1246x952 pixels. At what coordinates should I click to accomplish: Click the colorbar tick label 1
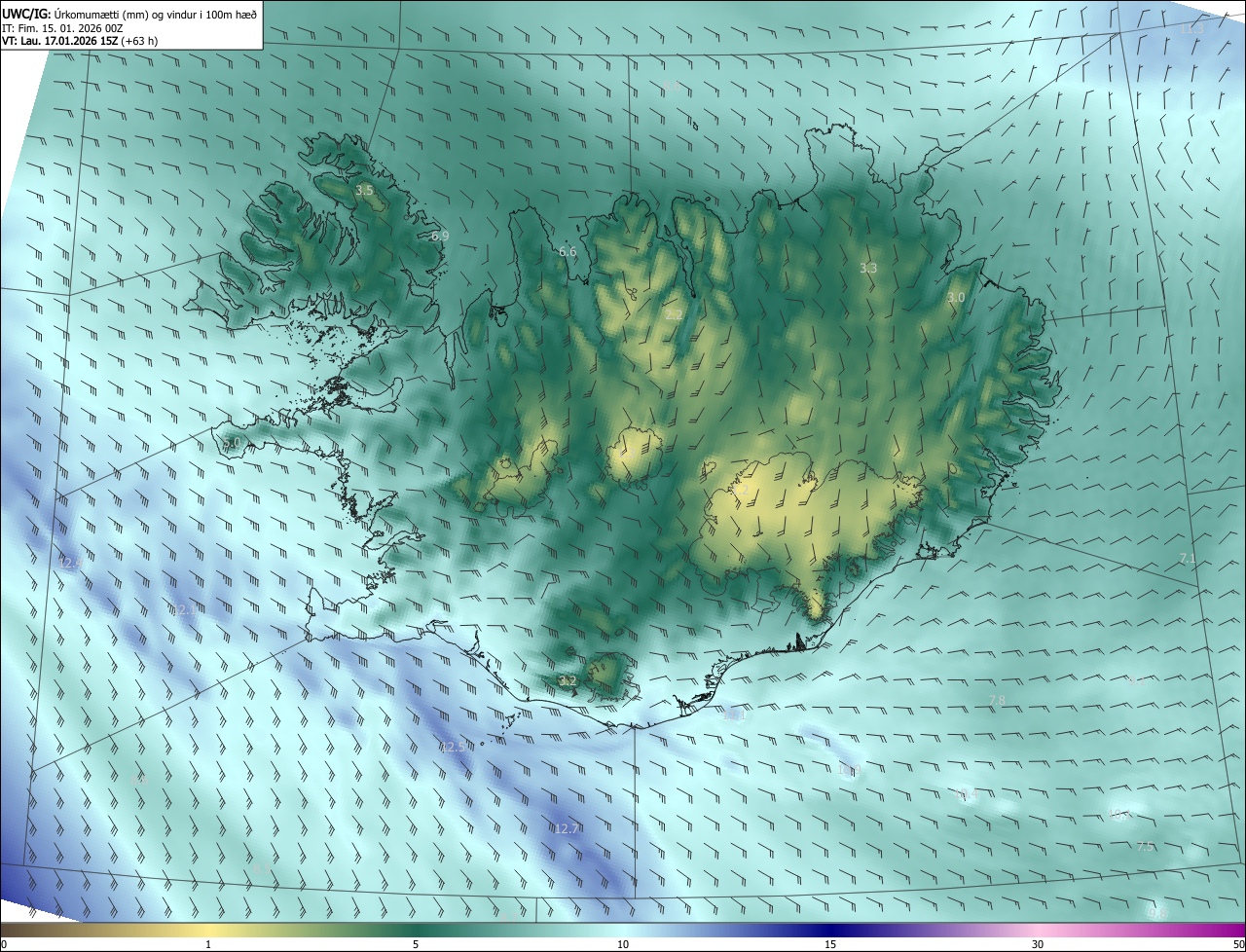(x=208, y=945)
